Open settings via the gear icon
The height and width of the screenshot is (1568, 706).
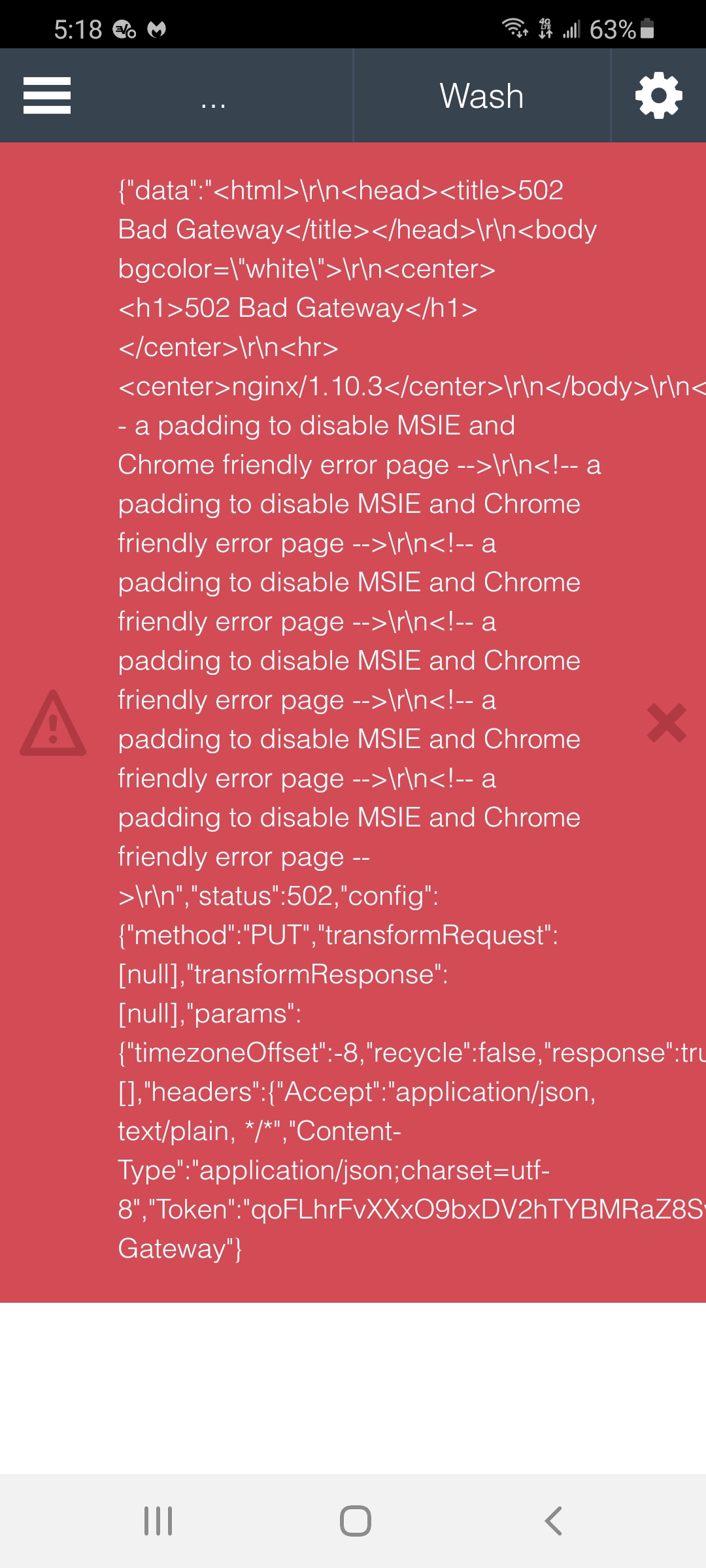point(659,95)
